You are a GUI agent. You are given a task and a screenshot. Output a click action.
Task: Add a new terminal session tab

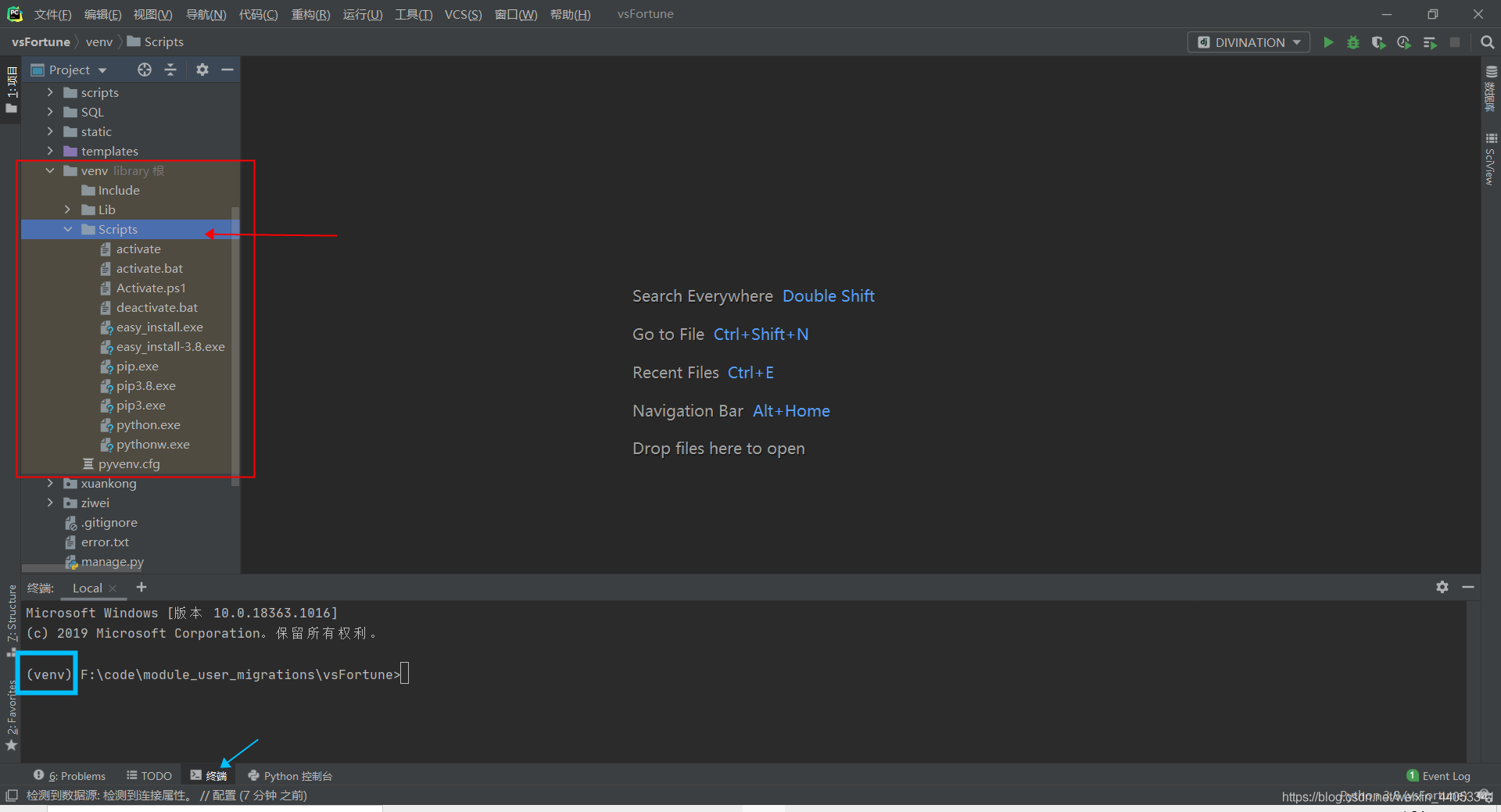click(x=142, y=587)
